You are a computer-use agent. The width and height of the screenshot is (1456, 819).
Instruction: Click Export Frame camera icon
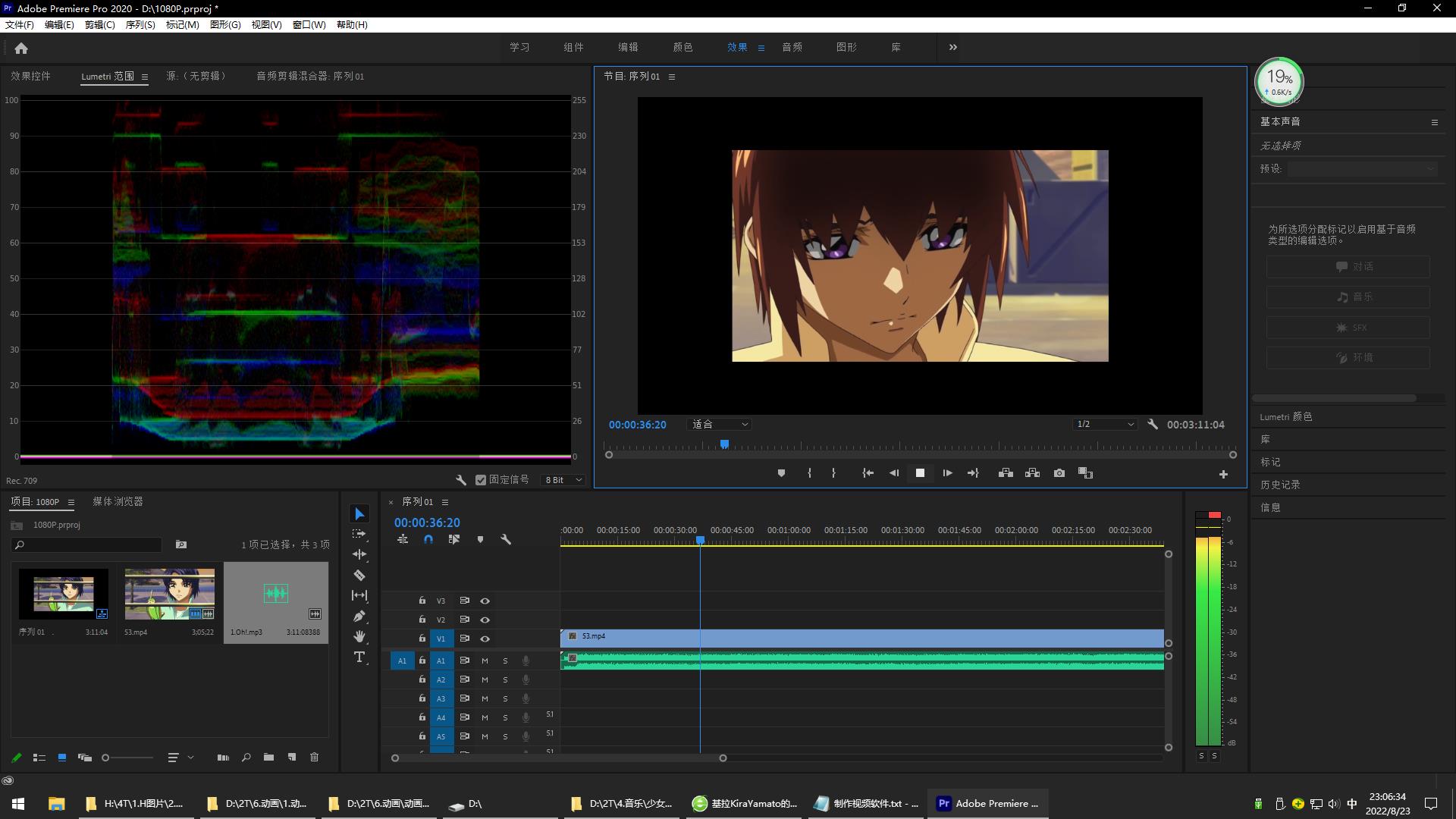point(1059,473)
